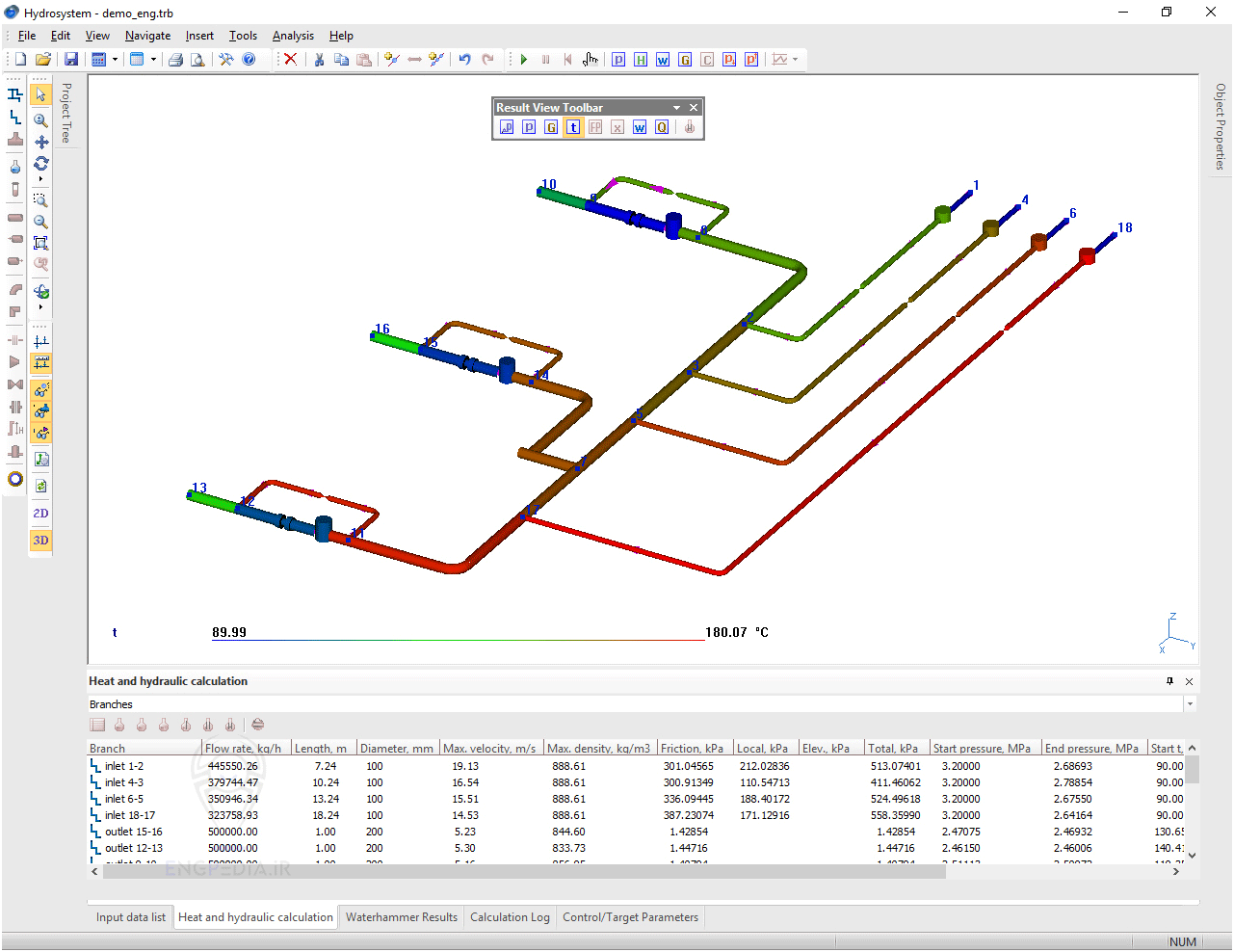Screen dimensions: 1234x952
Task: Open the dropdown beside the table icon
Action: (152, 59)
